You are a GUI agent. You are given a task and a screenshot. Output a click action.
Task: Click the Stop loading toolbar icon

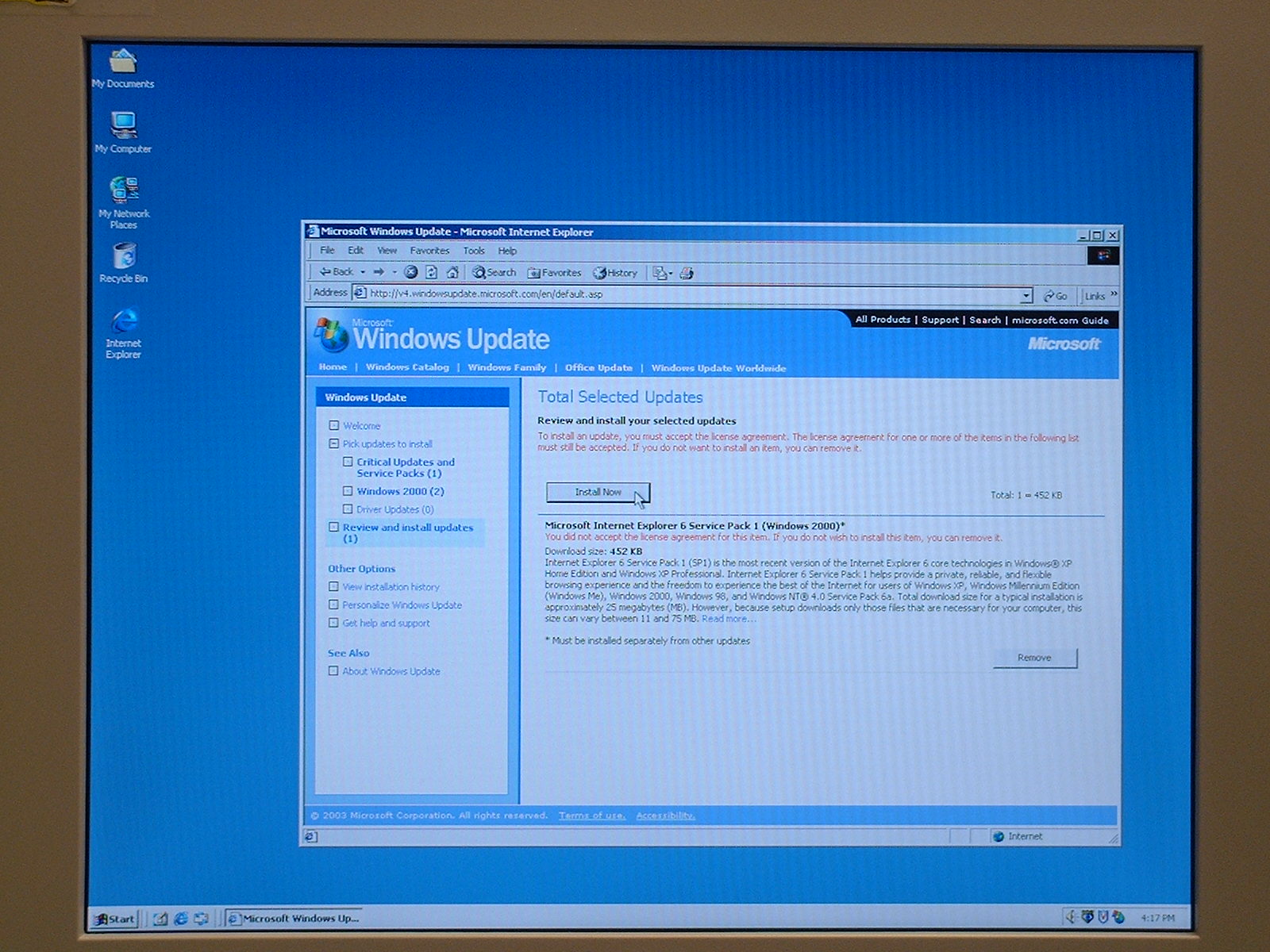(410, 272)
